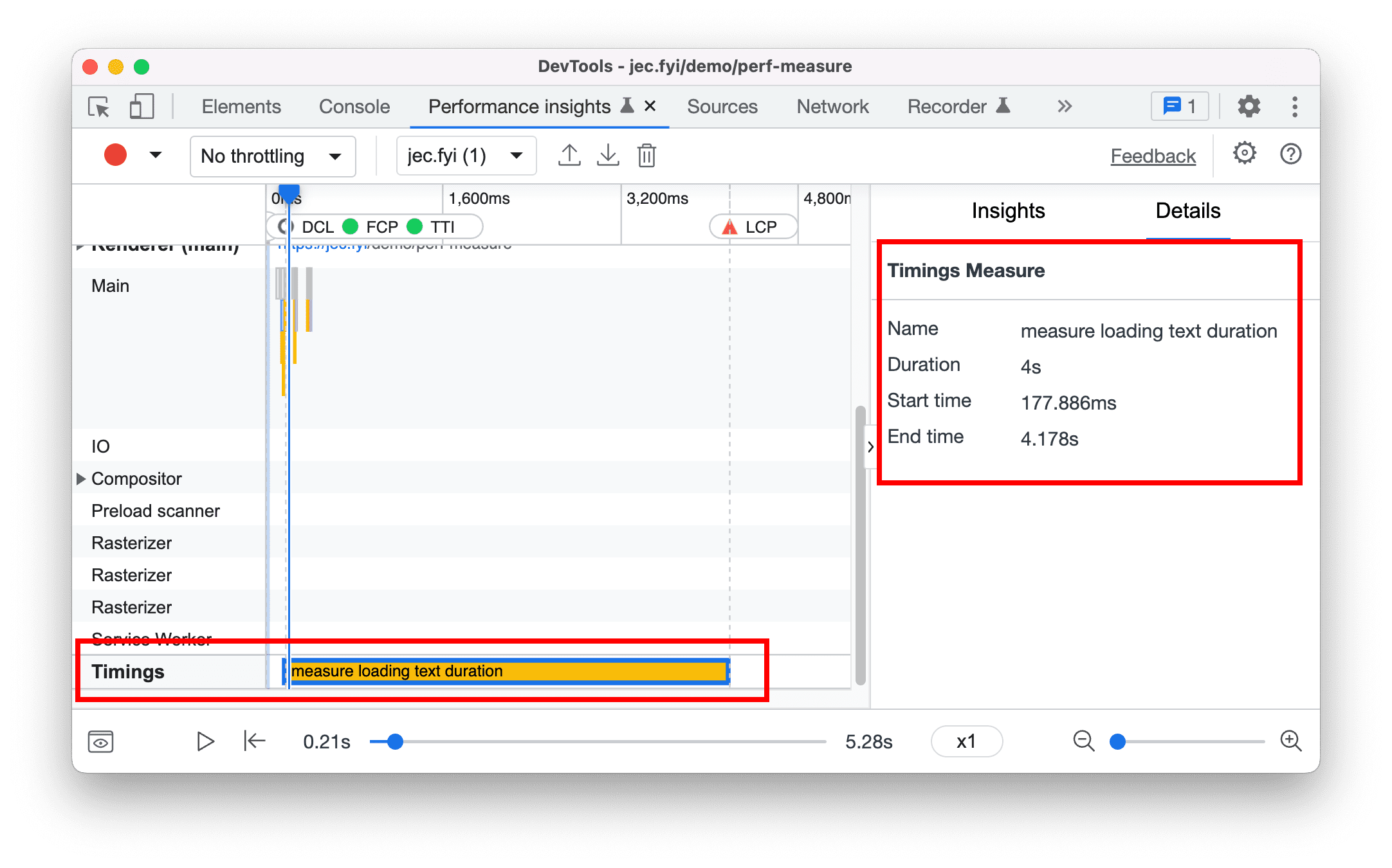Open the No throttling dropdown menu

pos(265,154)
